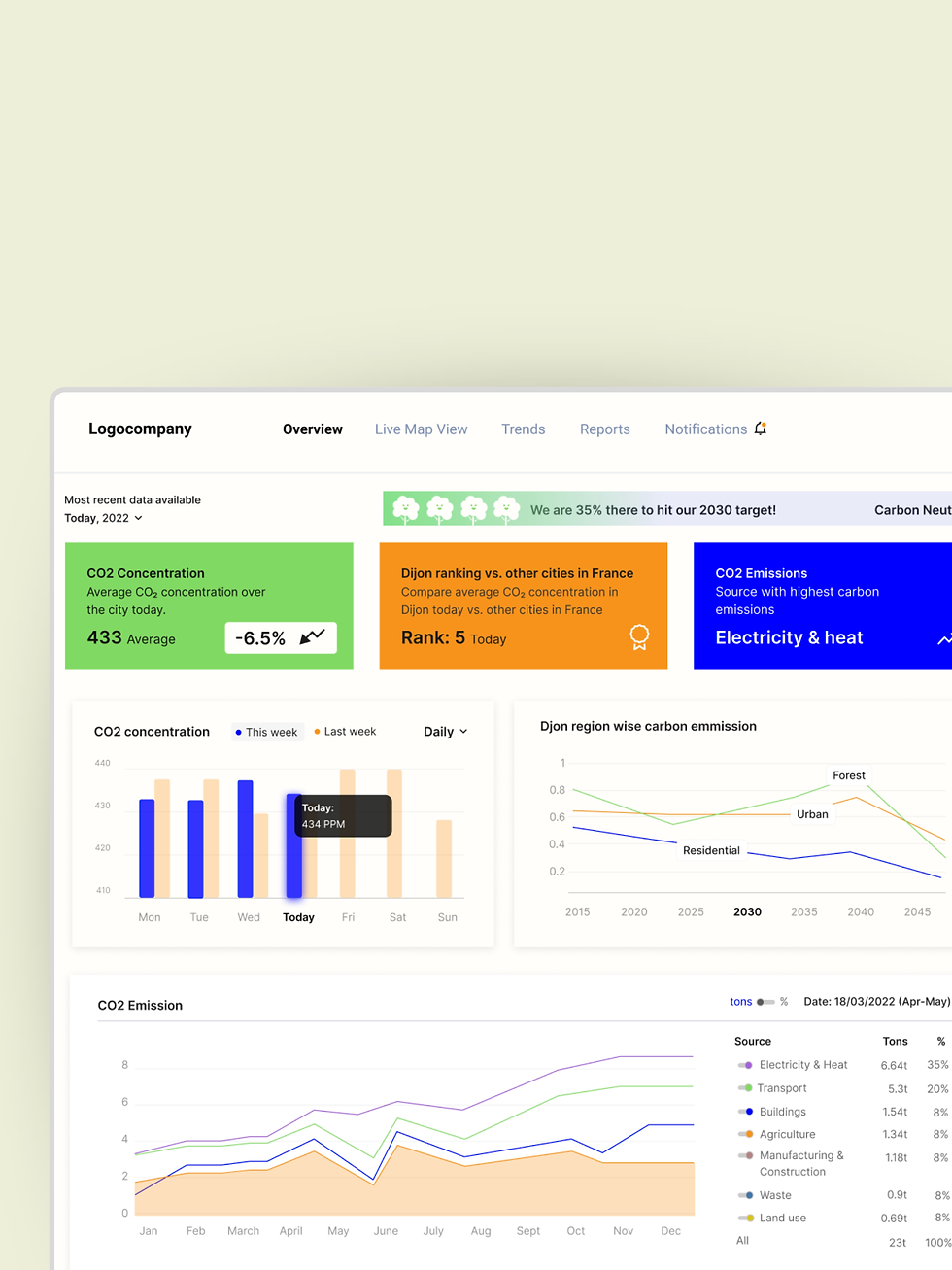Click the 35% to 2030 target banner text
Image resolution: width=952 pixels, height=1270 pixels.
point(653,510)
